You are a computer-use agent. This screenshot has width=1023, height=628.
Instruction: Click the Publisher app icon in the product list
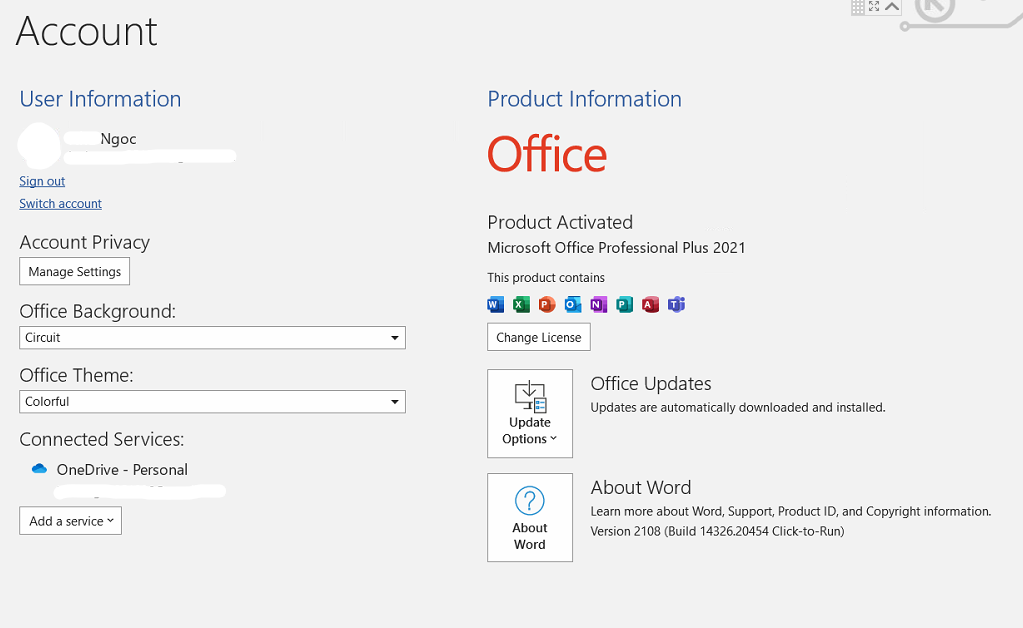(624, 305)
